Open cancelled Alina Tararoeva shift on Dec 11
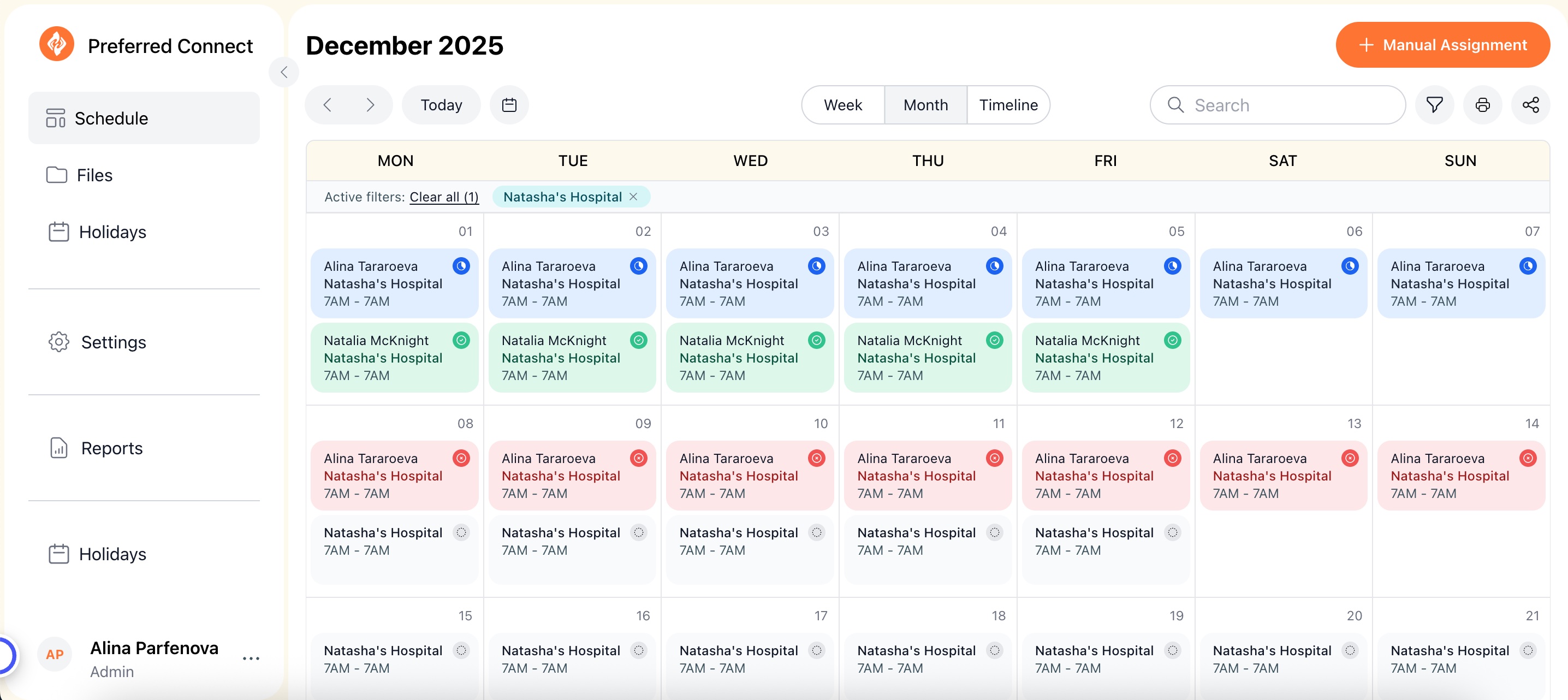The height and width of the screenshot is (700, 1568). tap(928, 476)
